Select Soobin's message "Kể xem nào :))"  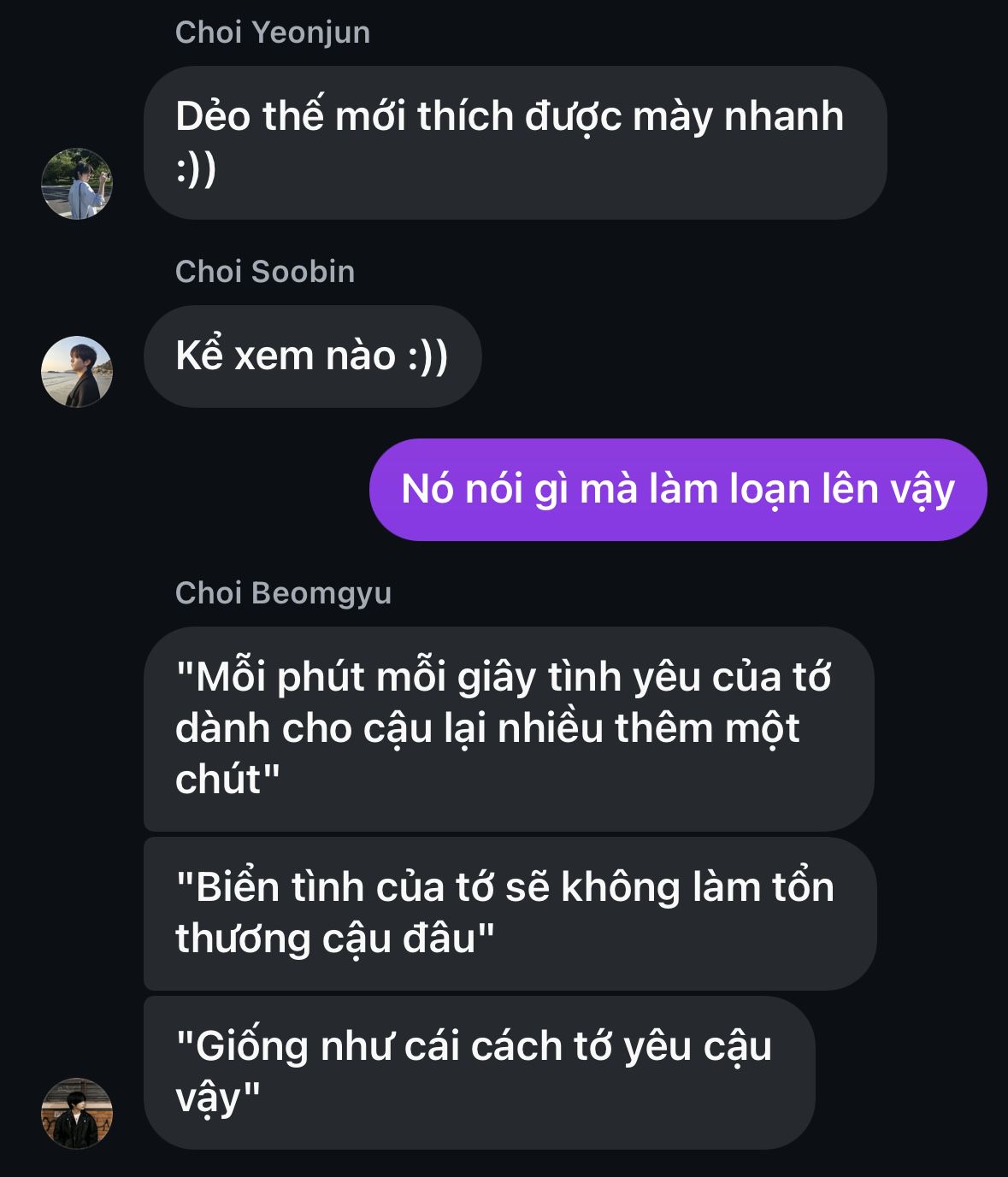pyautogui.click(x=313, y=356)
